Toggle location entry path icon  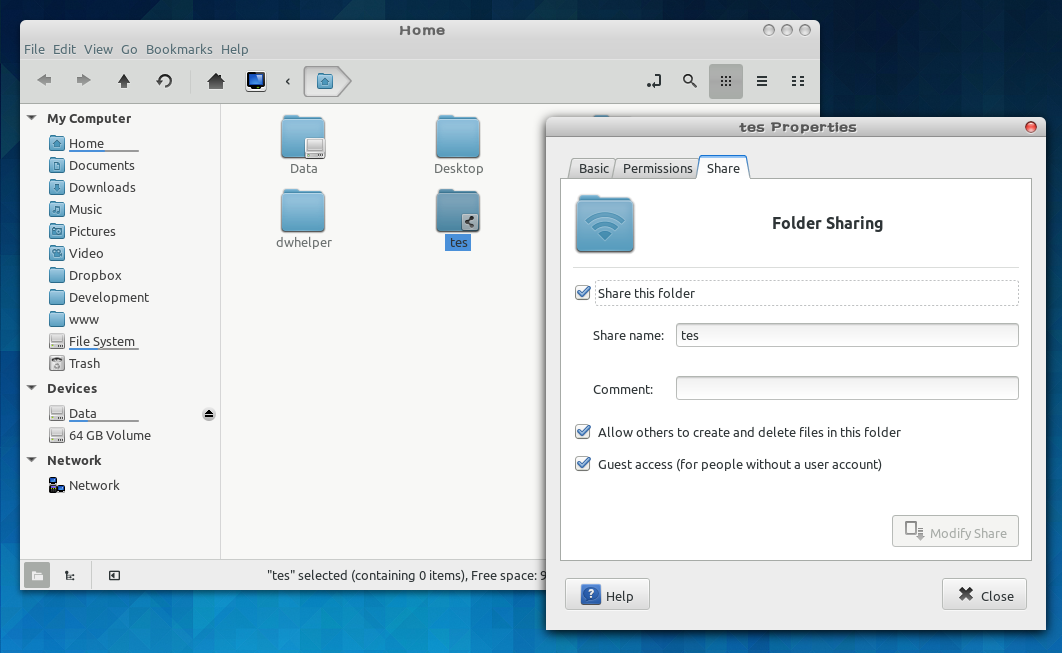[654, 81]
